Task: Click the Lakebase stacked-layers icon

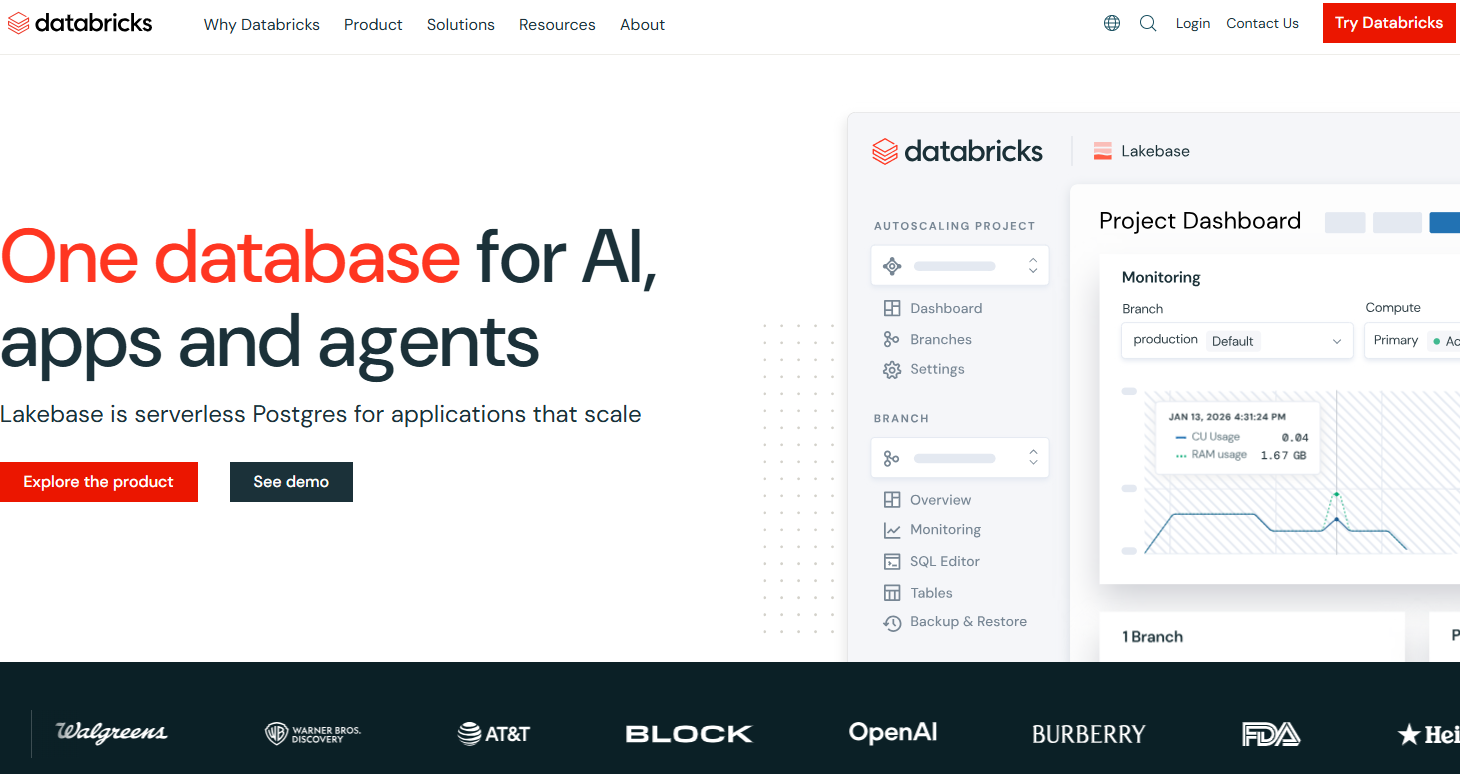Action: pos(1103,151)
